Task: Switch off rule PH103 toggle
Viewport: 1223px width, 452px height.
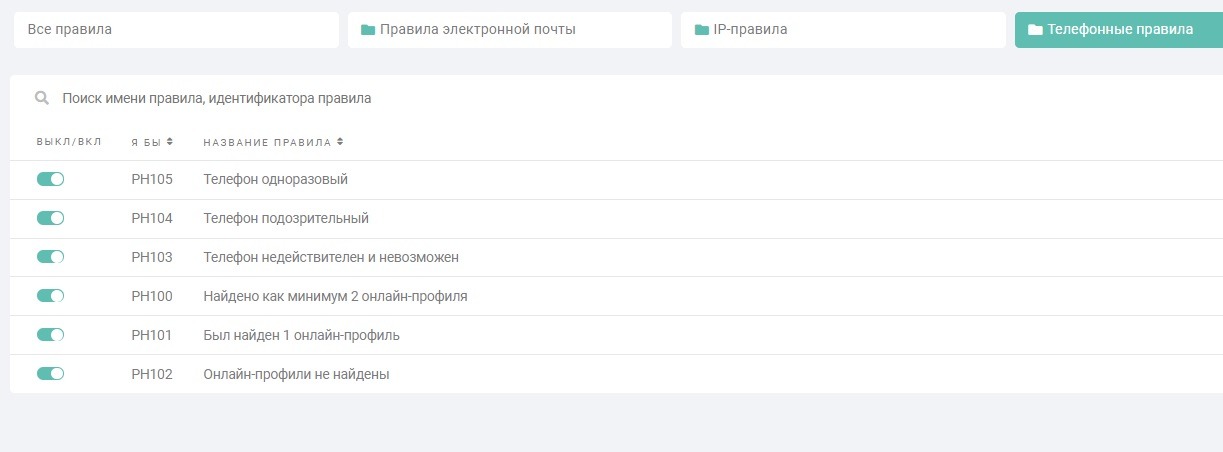Action: [50, 257]
